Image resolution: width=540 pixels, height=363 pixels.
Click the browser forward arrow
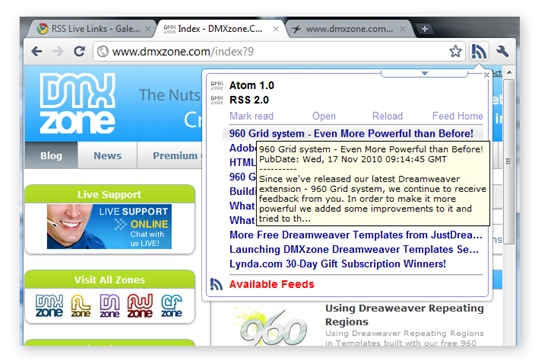[x=58, y=52]
